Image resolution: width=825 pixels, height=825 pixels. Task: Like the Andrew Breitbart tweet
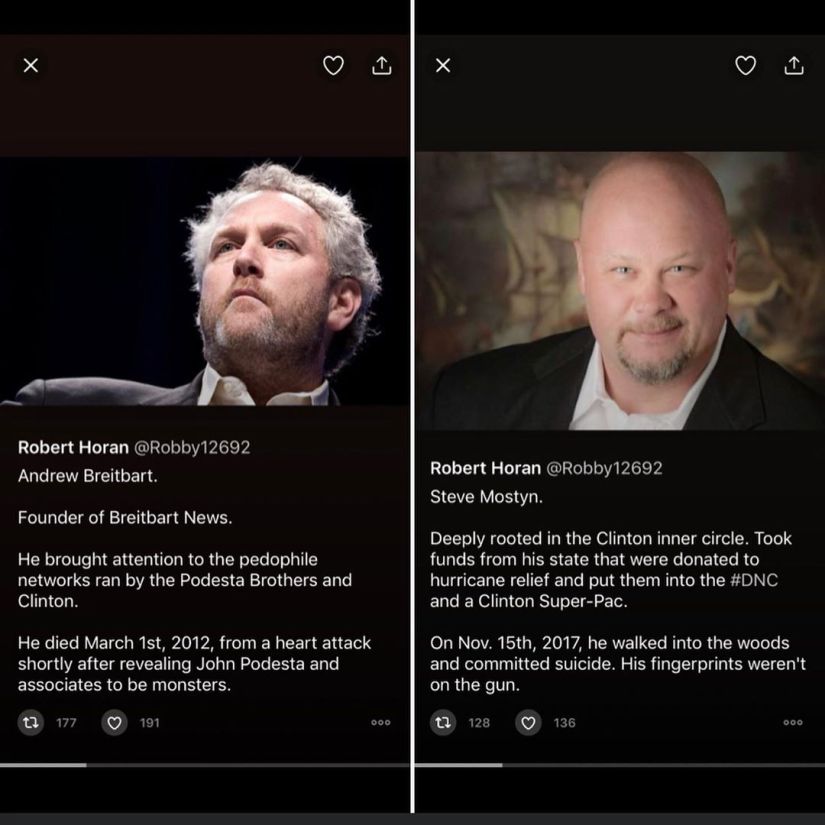114,722
